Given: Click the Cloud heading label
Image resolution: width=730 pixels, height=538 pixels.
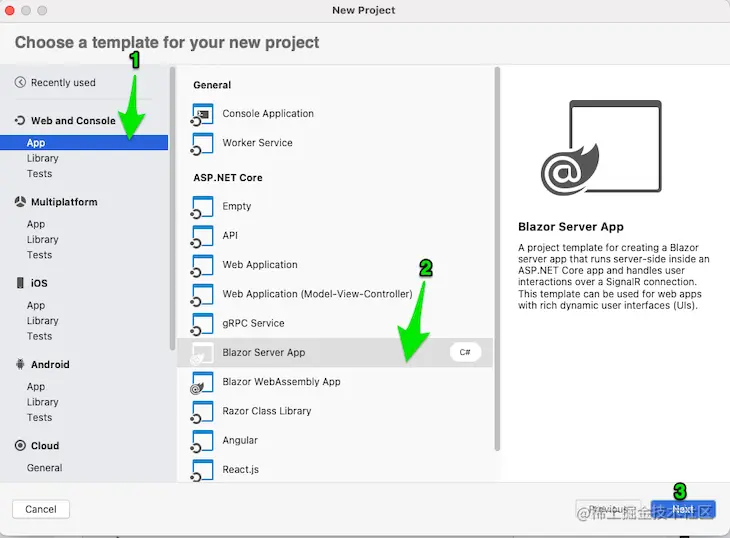Looking at the screenshot, I should pyautogui.click(x=45, y=445).
